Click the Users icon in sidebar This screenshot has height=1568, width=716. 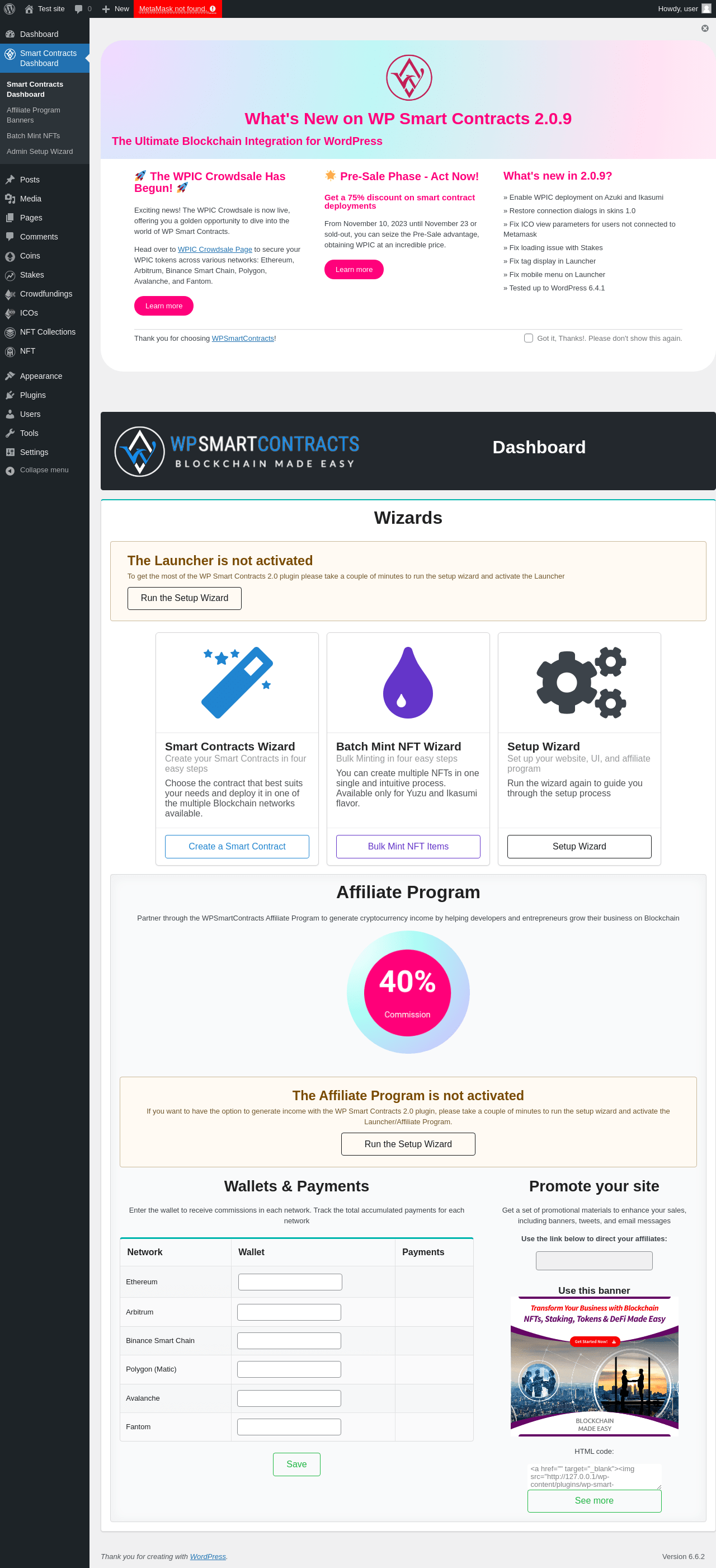[x=10, y=414]
